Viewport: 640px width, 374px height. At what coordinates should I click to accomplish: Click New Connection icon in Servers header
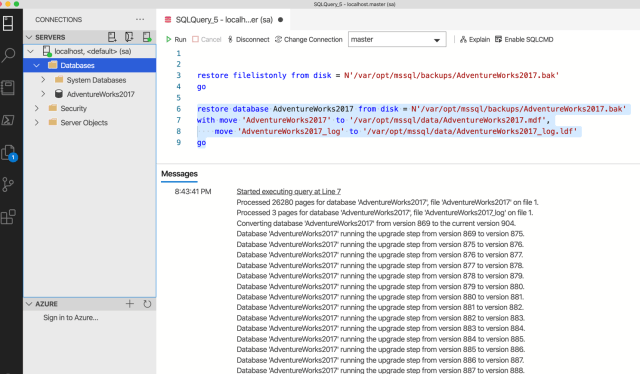(112, 37)
